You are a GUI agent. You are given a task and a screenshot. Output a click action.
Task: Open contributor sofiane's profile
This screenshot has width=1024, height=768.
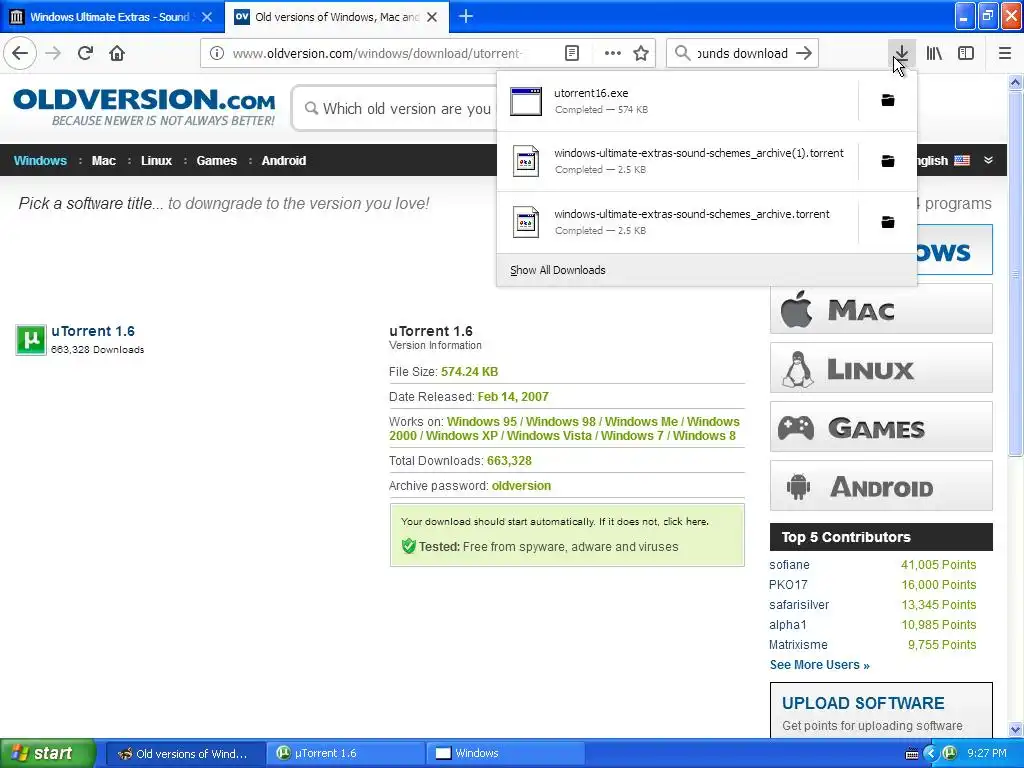789,565
